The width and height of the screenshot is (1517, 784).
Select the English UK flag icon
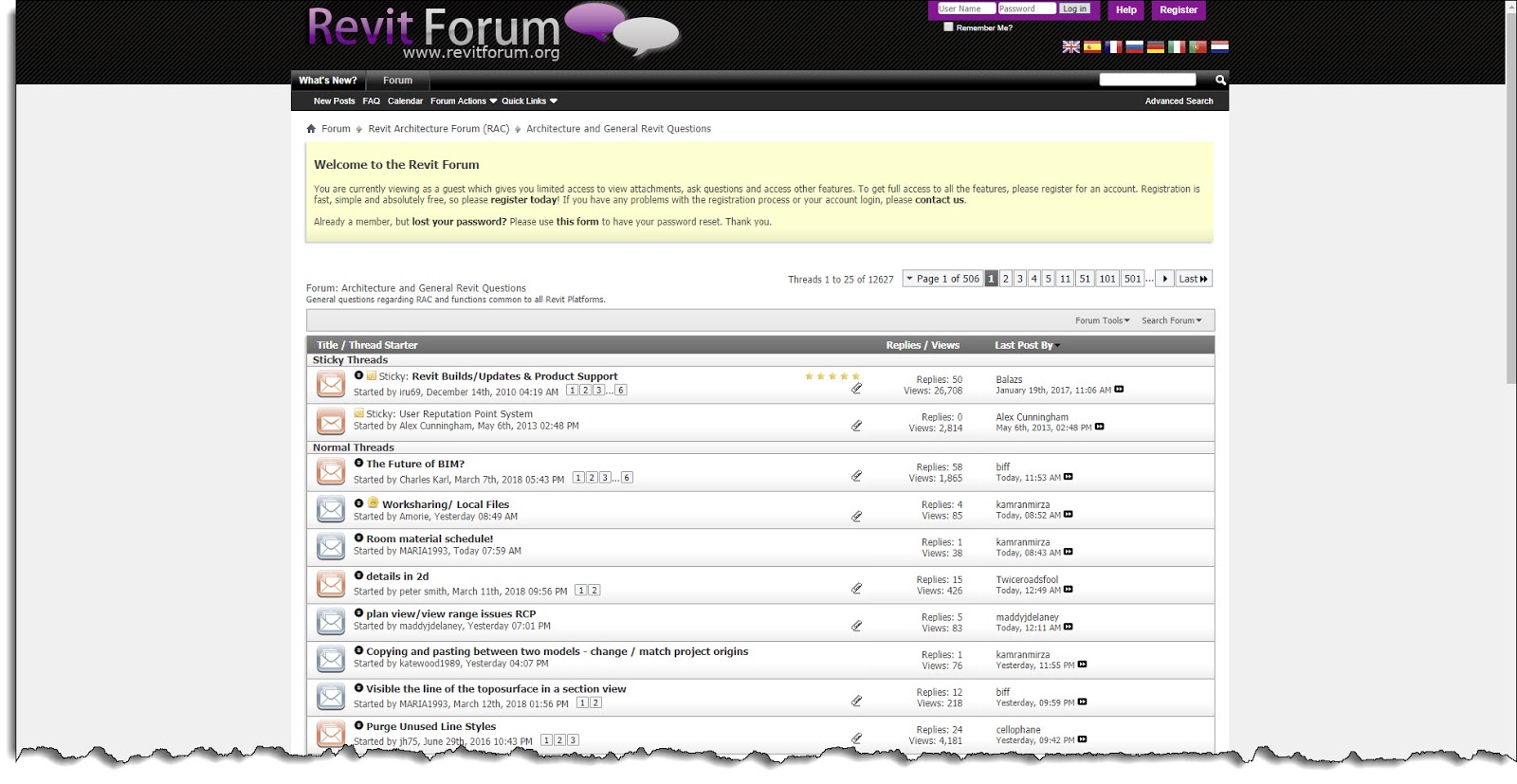(x=1070, y=46)
